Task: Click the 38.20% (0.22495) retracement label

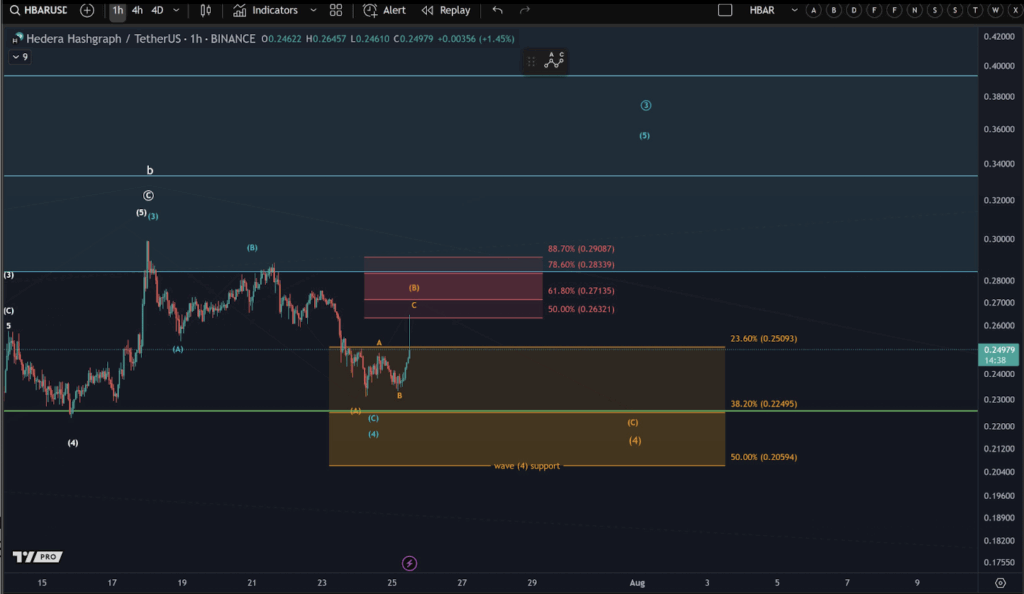Action: coord(763,404)
